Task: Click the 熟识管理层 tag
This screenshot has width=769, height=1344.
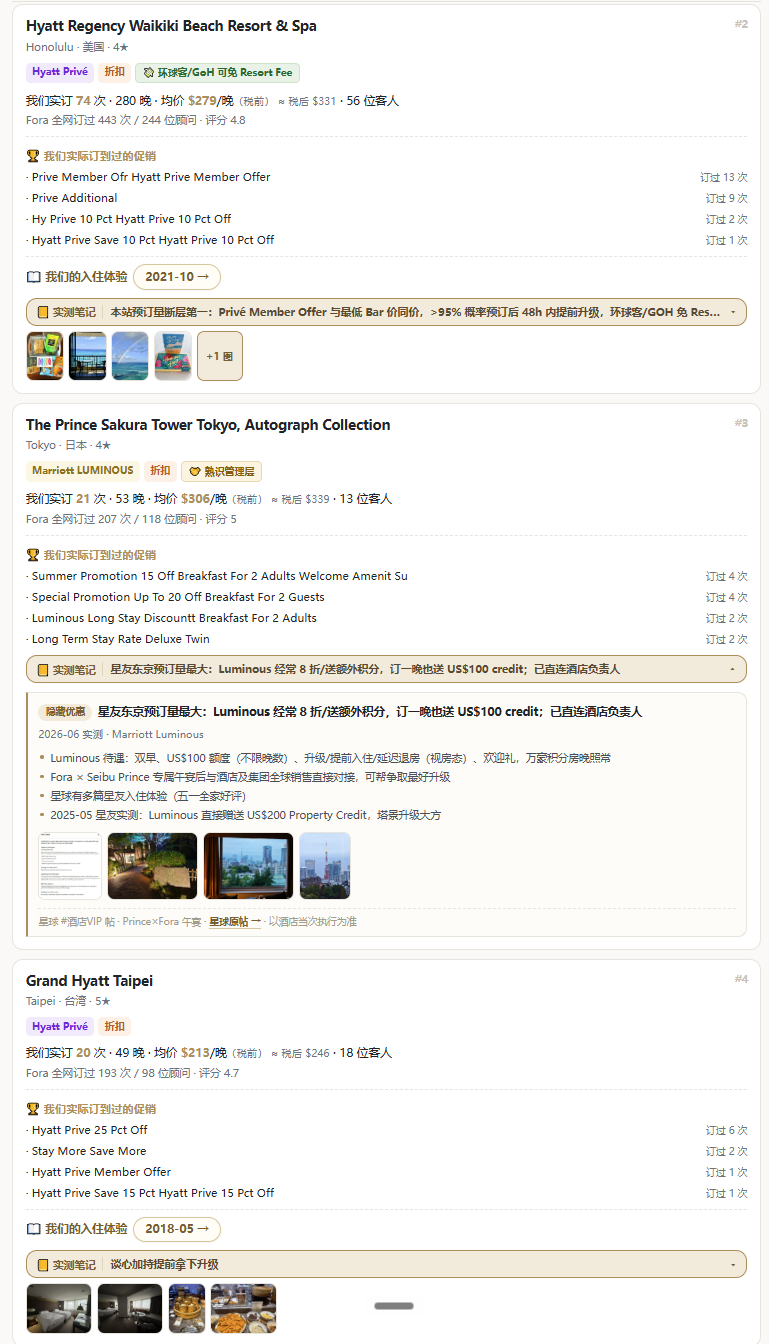Action: point(221,471)
